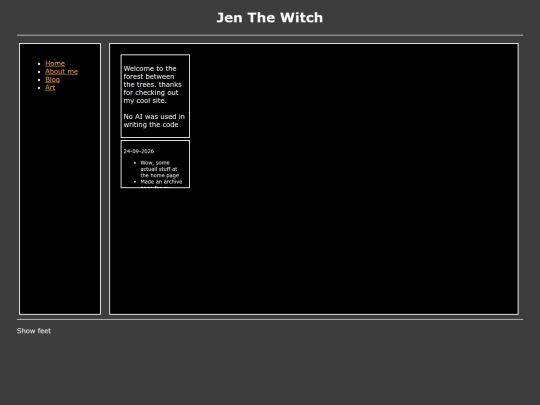Open the About me link

61,72
